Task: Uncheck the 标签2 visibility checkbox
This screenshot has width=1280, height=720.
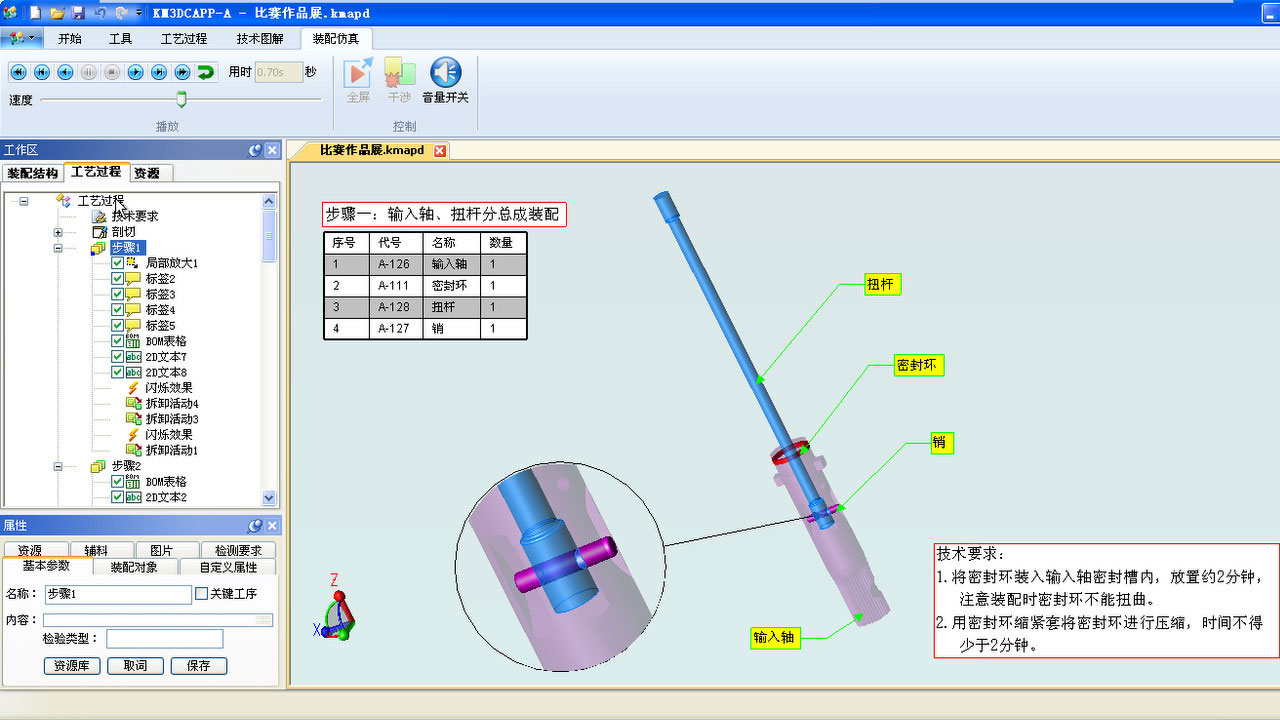Action: [118, 279]
